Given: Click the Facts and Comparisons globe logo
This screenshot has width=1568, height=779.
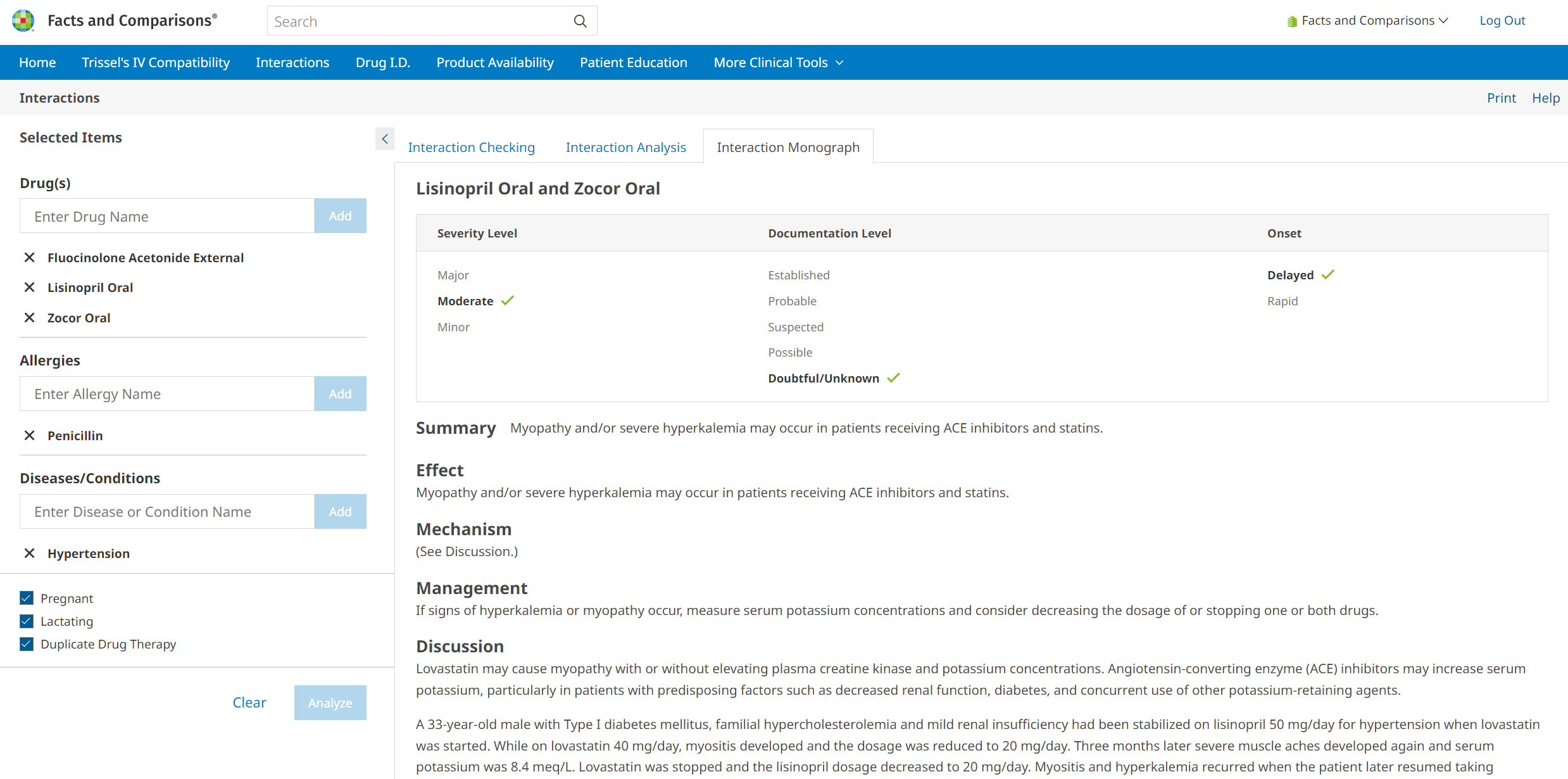Looking at the screenshot, I should 23,21.
